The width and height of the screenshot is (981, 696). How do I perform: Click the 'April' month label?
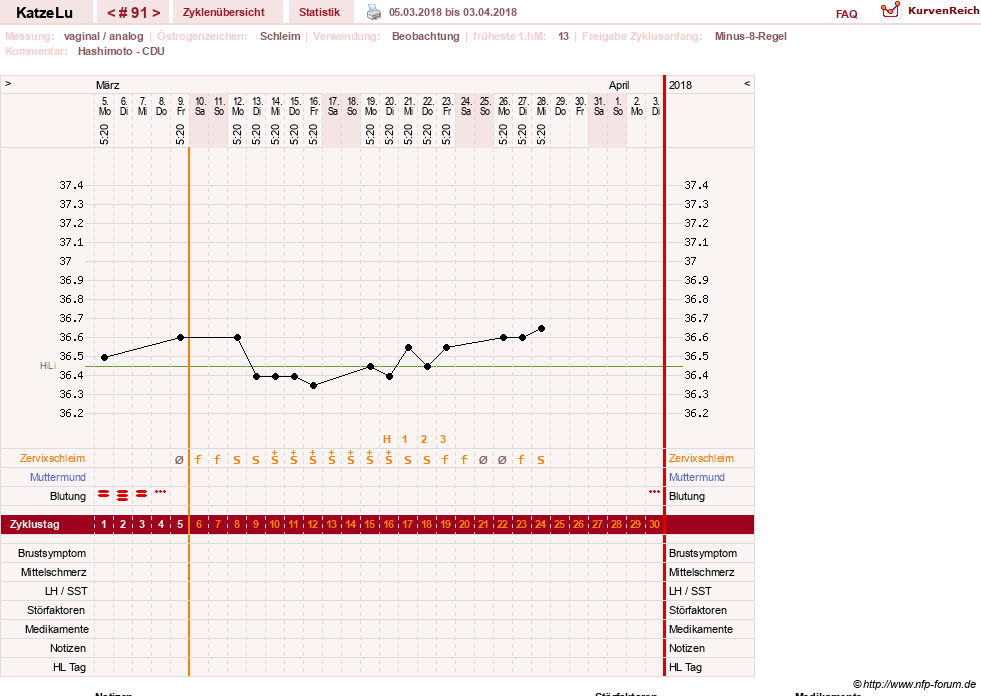[619, 85]
